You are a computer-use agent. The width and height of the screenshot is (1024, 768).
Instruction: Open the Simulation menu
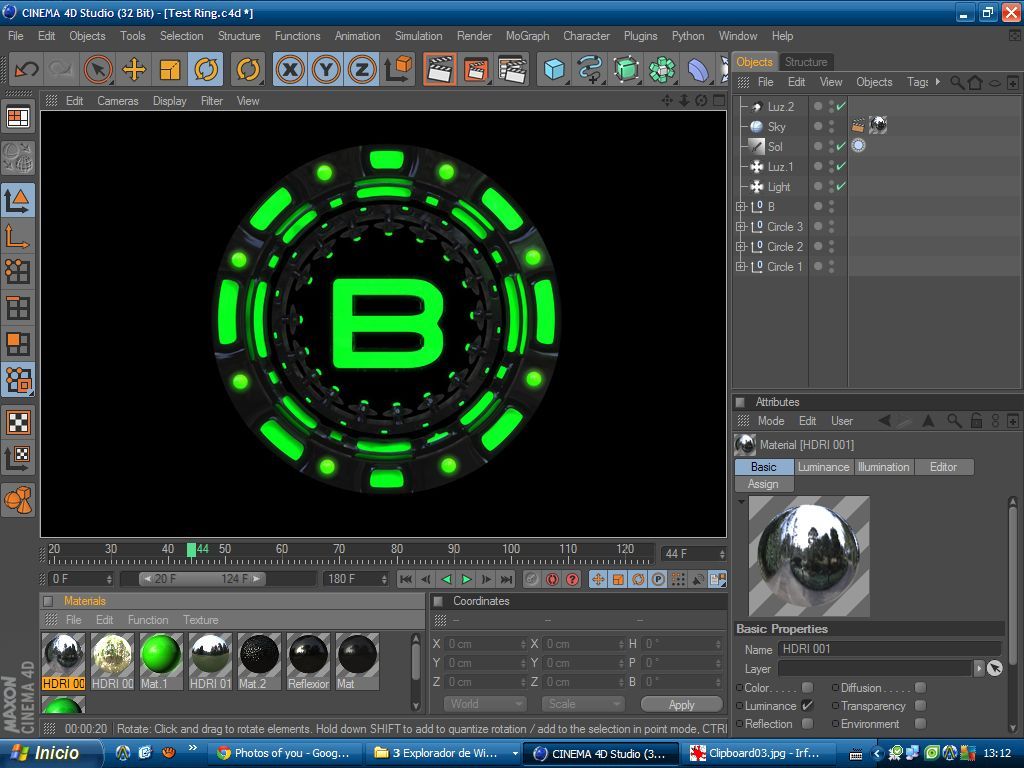coord(418,36)
